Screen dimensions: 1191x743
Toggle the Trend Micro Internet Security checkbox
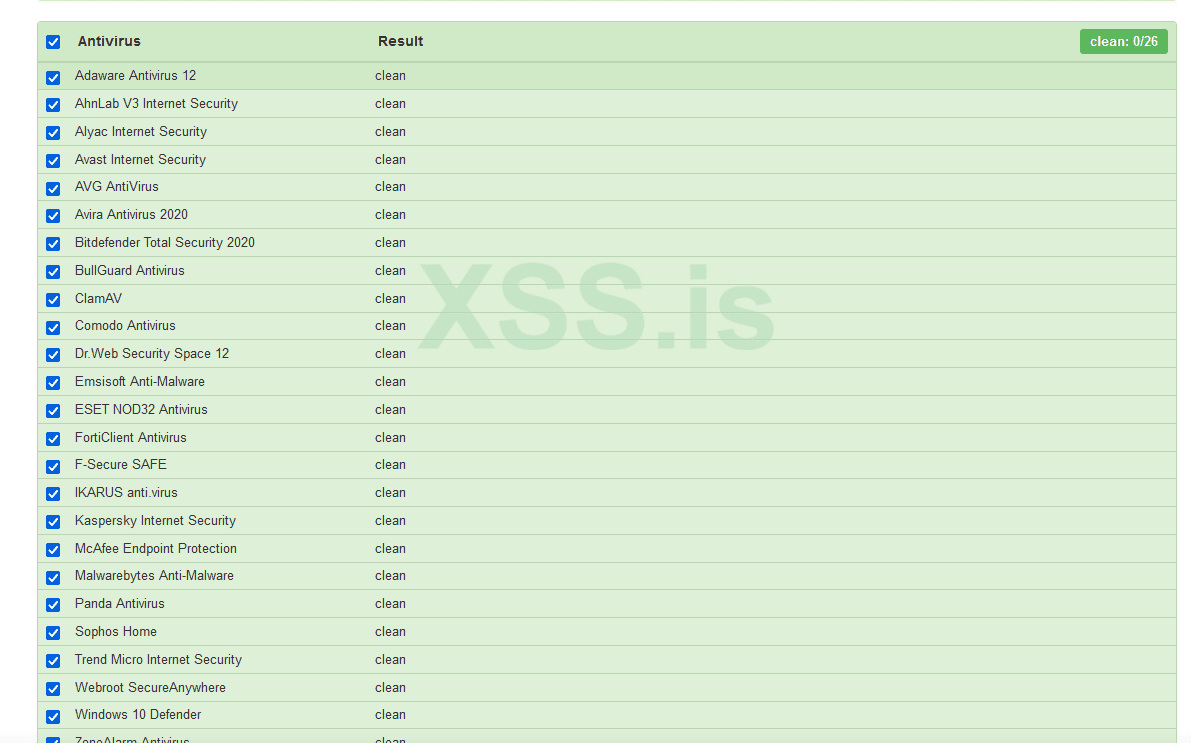[x=53, y=661]
